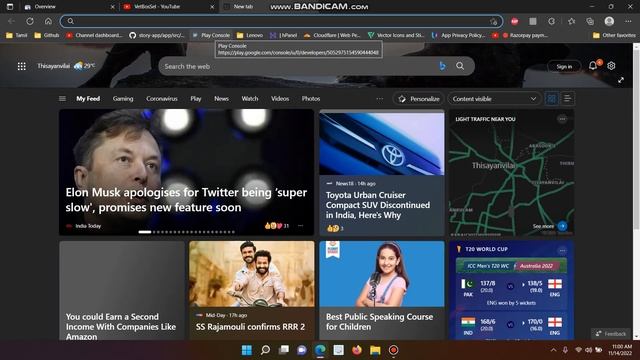This screenshot has height=360, width=640.
Task: Select the Gaming feed category
Action: coord(123,98)
